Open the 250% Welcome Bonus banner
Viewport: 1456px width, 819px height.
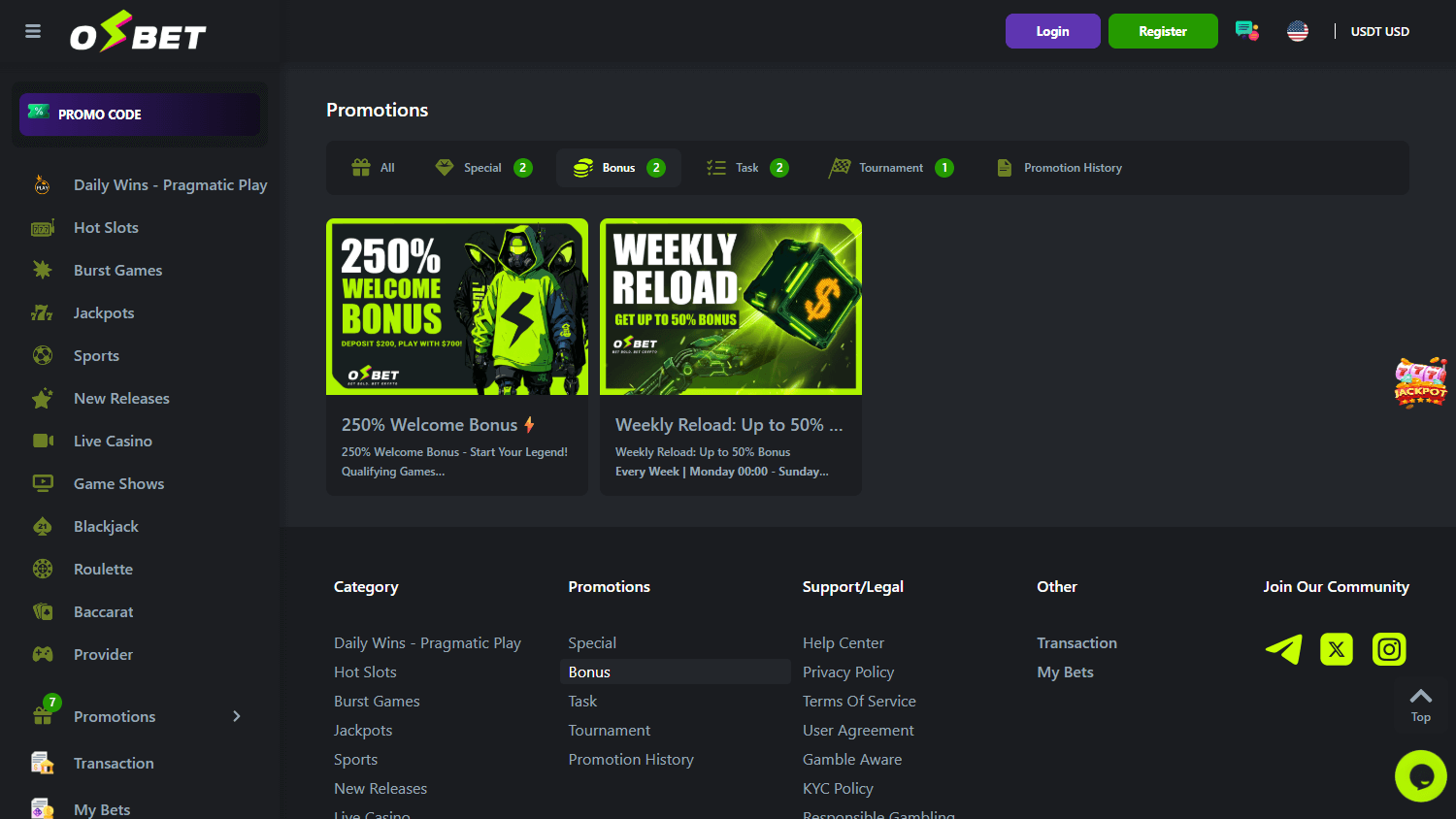[x=456, y=307]
